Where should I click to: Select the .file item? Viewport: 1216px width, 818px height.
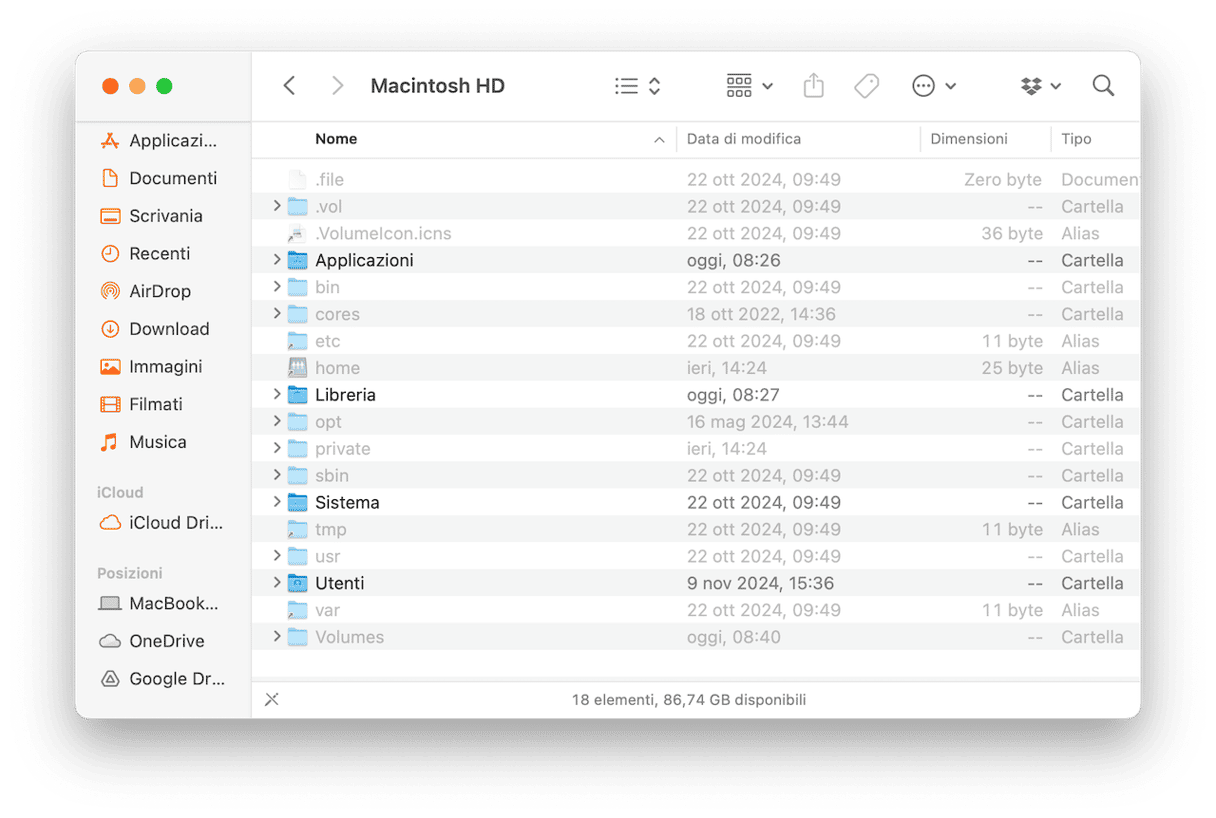point(329,180)
